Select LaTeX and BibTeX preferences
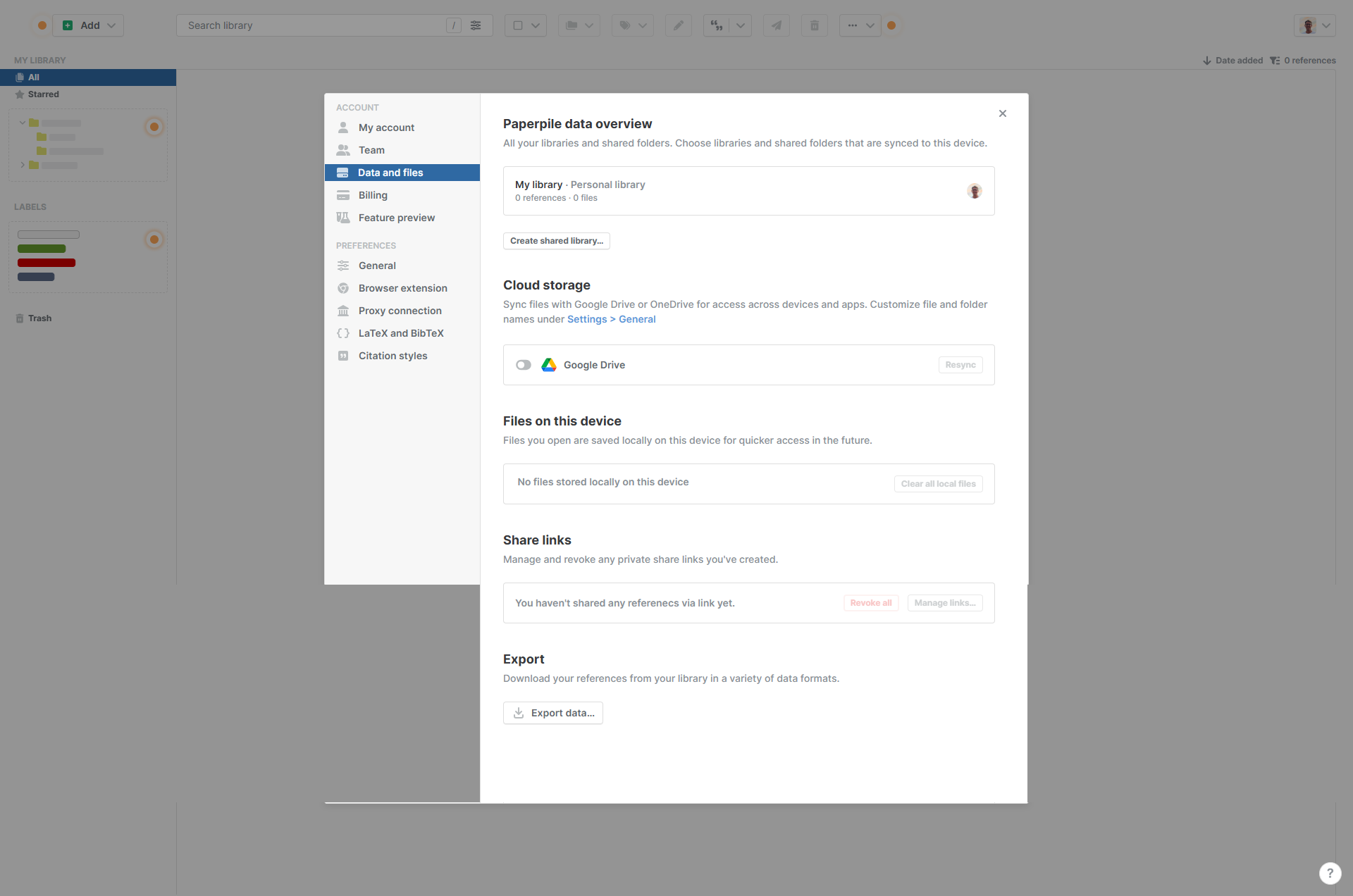Image resolution: width=1353 pixels, height=896 pixels. click(x=400, y=333)
